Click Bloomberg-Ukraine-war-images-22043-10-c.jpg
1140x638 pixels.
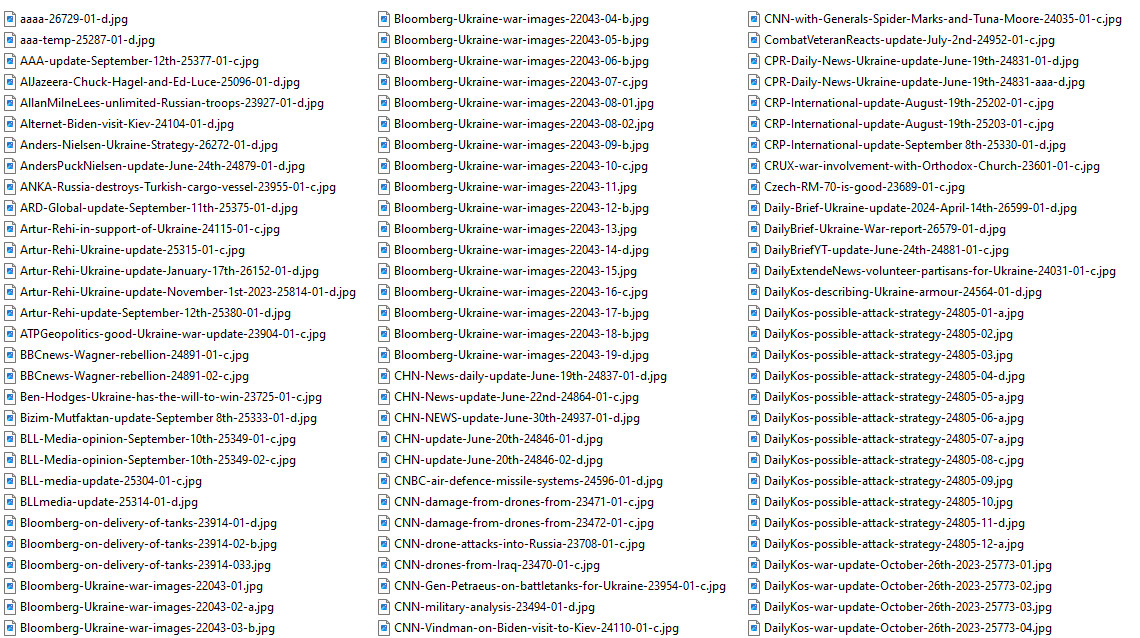coord(521,166)
